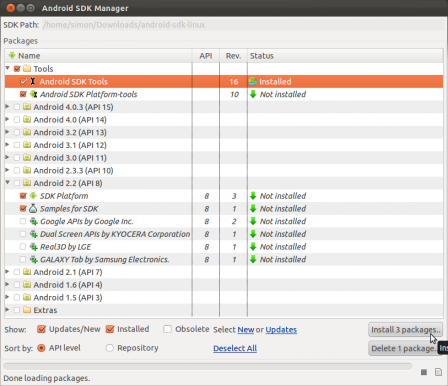
Task: Click the Android 4.0.3 (API 15) package folder icon
Action: click(27, 107)
